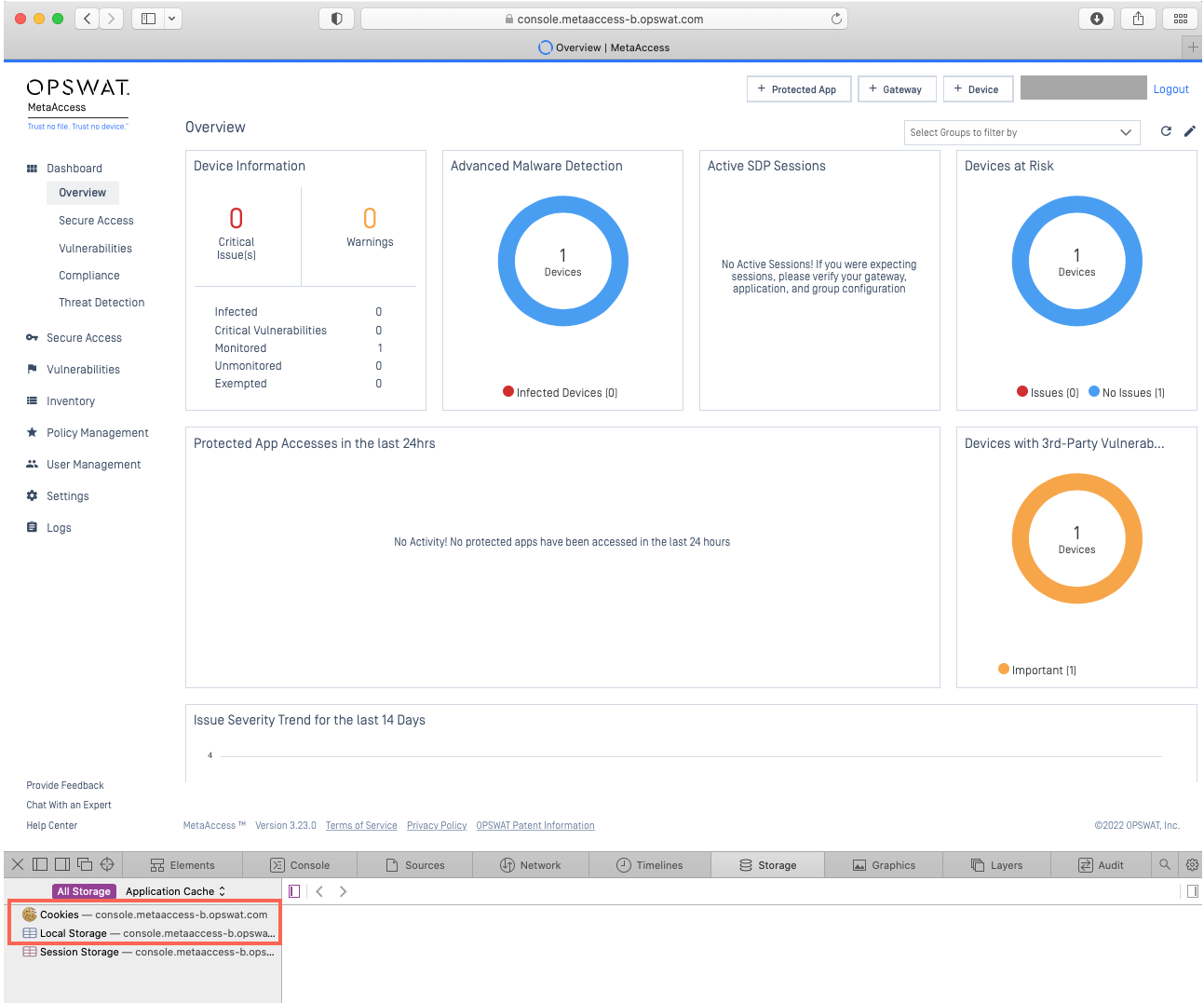This screenshot has width=1204, height=1003.
Task: Select Overview in the sidebar
Action: tap(83, 193)
